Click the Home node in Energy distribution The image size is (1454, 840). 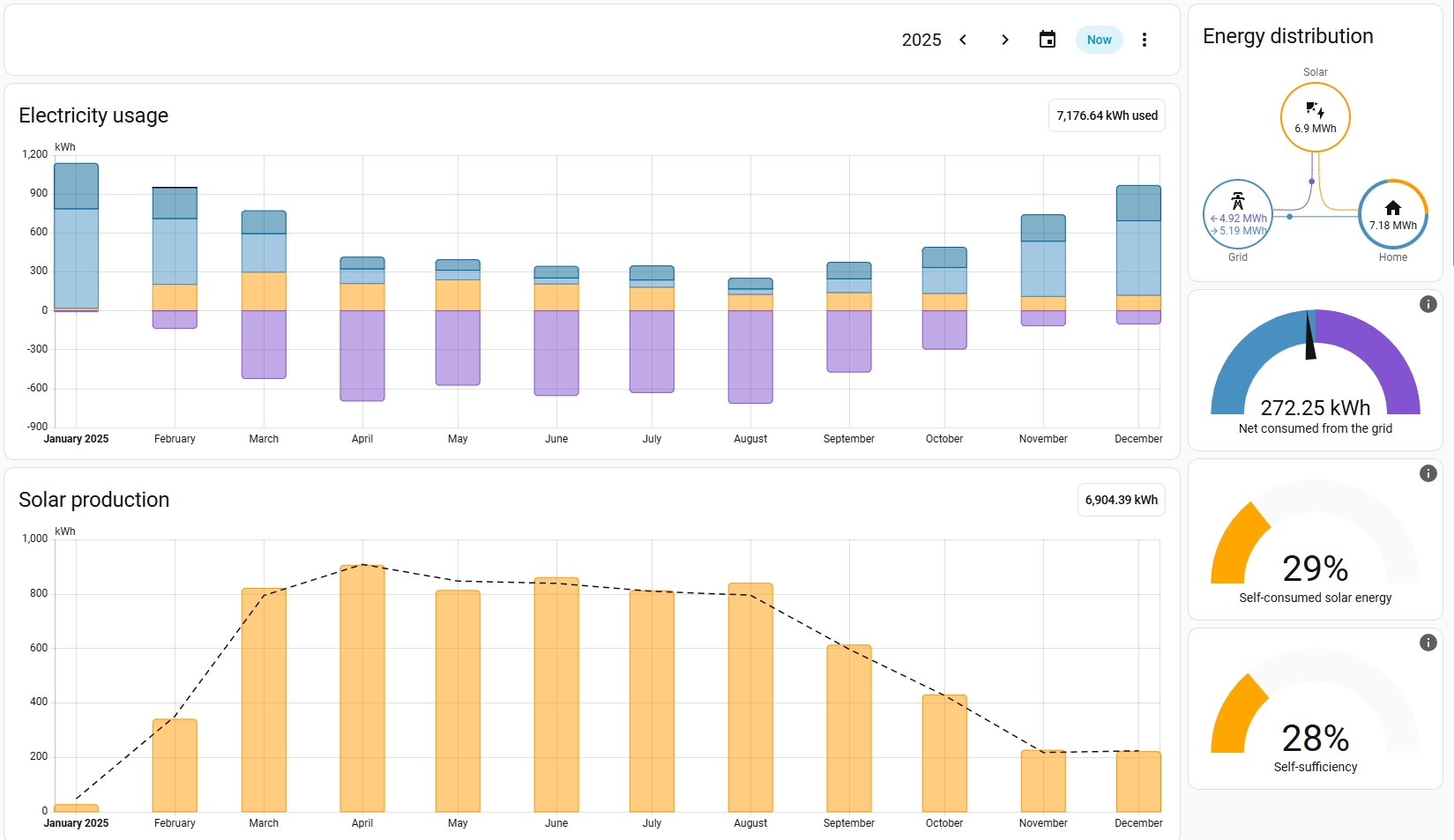click(1392, 214)
